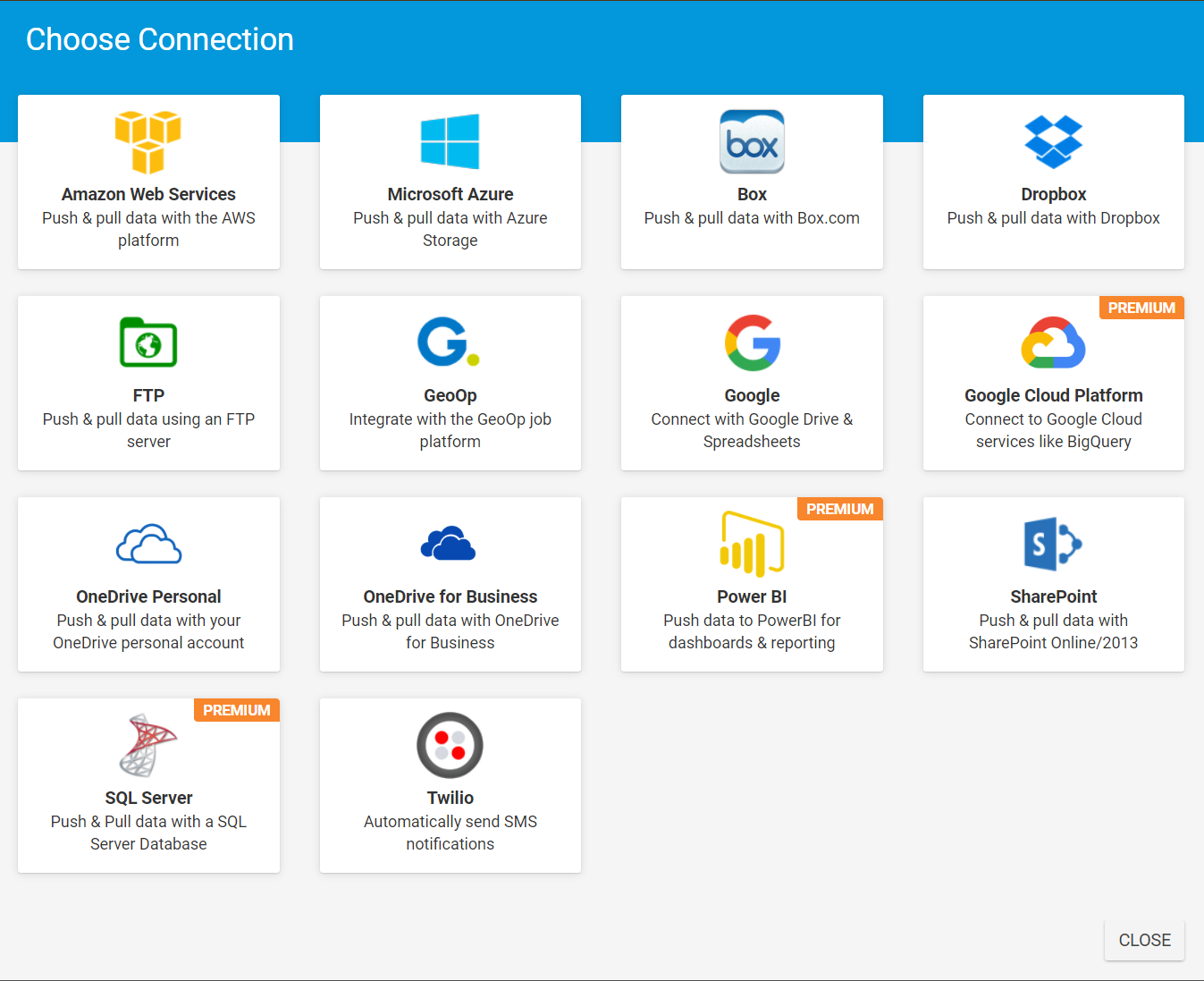Click 'Push & Pull data with a SQL Server Database'

pyautogui.click(x=148, y=833)
